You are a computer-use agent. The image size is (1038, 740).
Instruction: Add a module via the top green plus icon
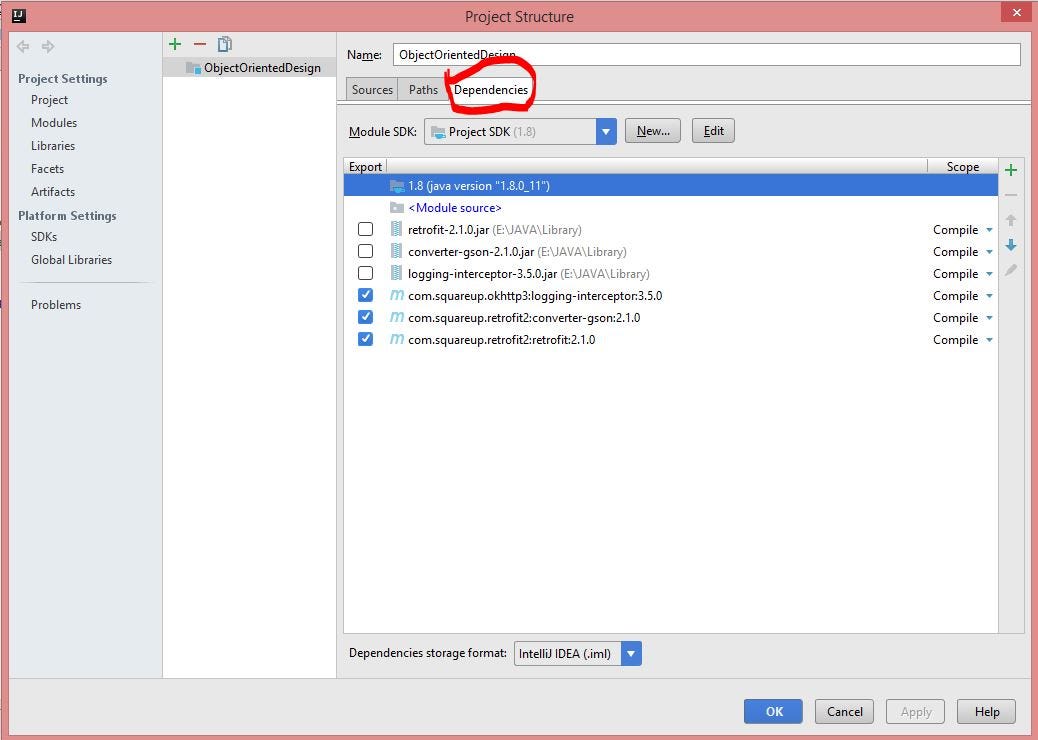pyautogui.click(x=175, y=44)
